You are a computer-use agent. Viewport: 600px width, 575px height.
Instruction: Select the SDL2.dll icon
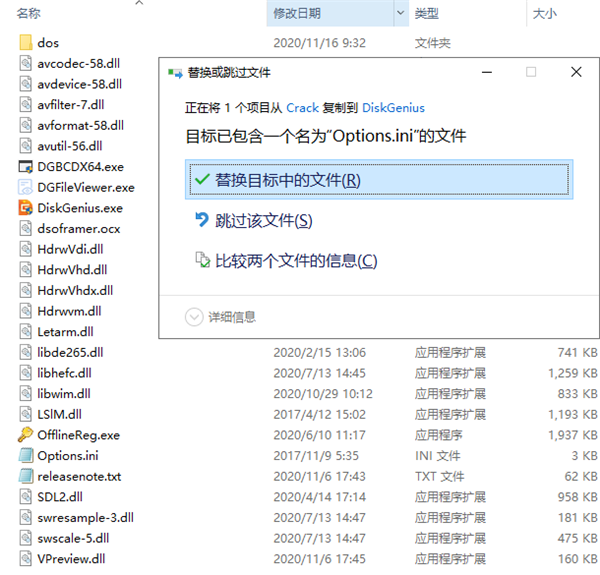pos(26,497)
